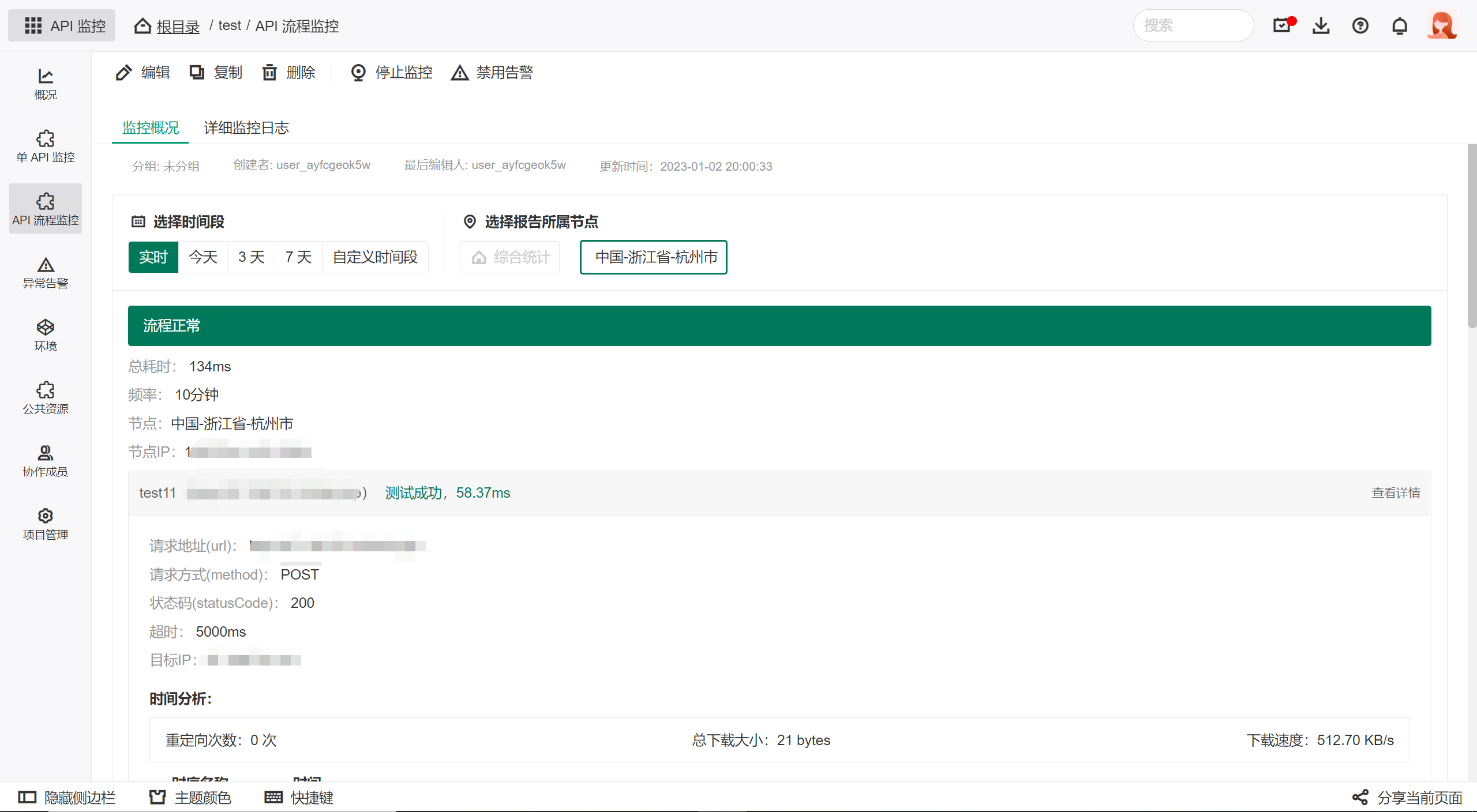Open 主题颜色 theme color picker
This screenshot has width=1477, height=812.
click(190, 798)
